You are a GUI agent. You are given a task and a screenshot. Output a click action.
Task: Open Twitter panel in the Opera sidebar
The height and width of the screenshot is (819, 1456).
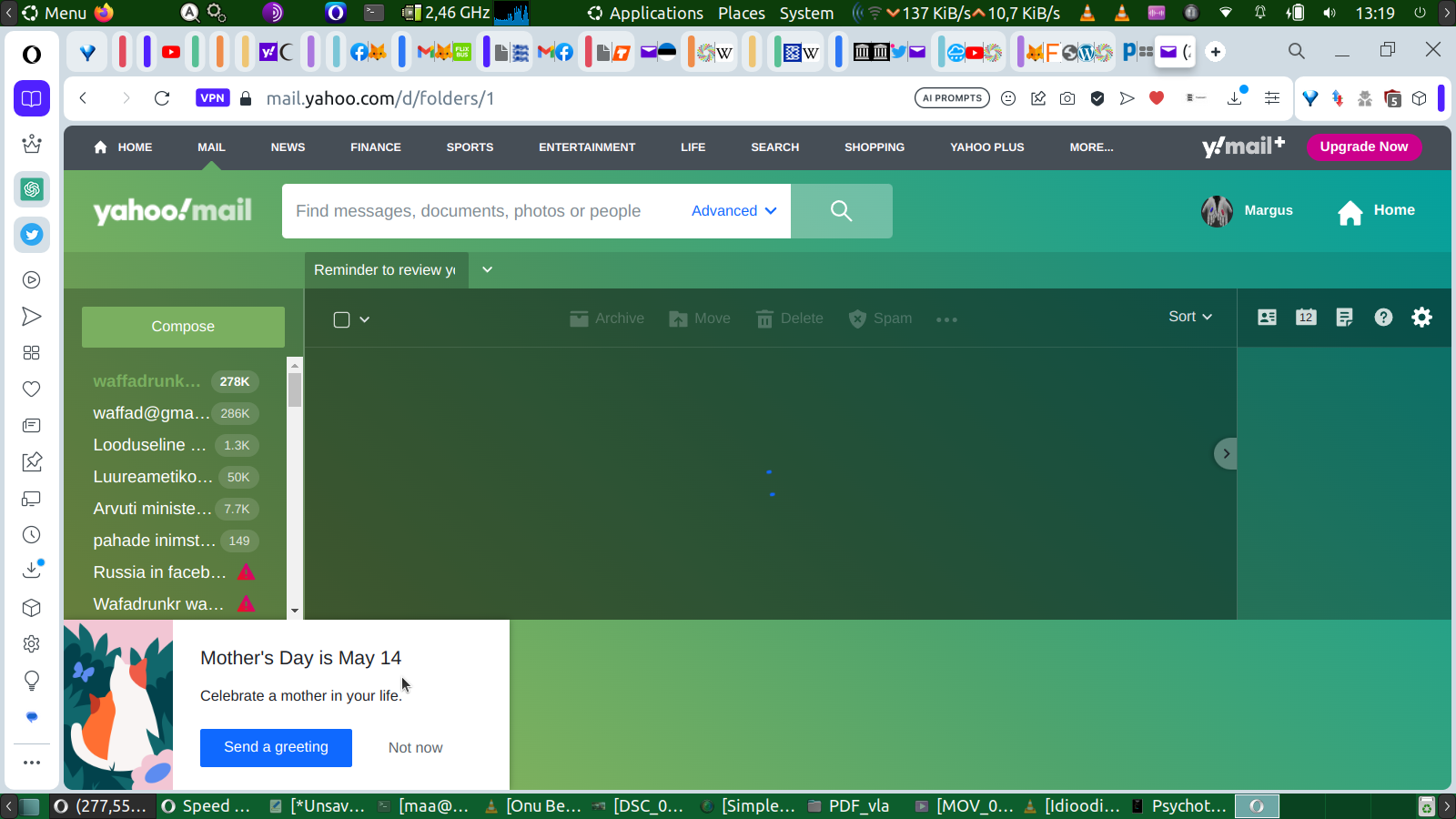coord(32,235)
